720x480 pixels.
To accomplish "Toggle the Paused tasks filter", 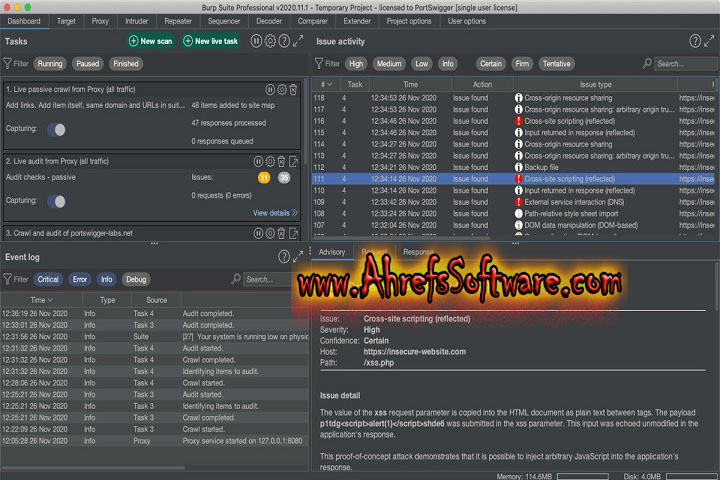I will coord(88,64).
